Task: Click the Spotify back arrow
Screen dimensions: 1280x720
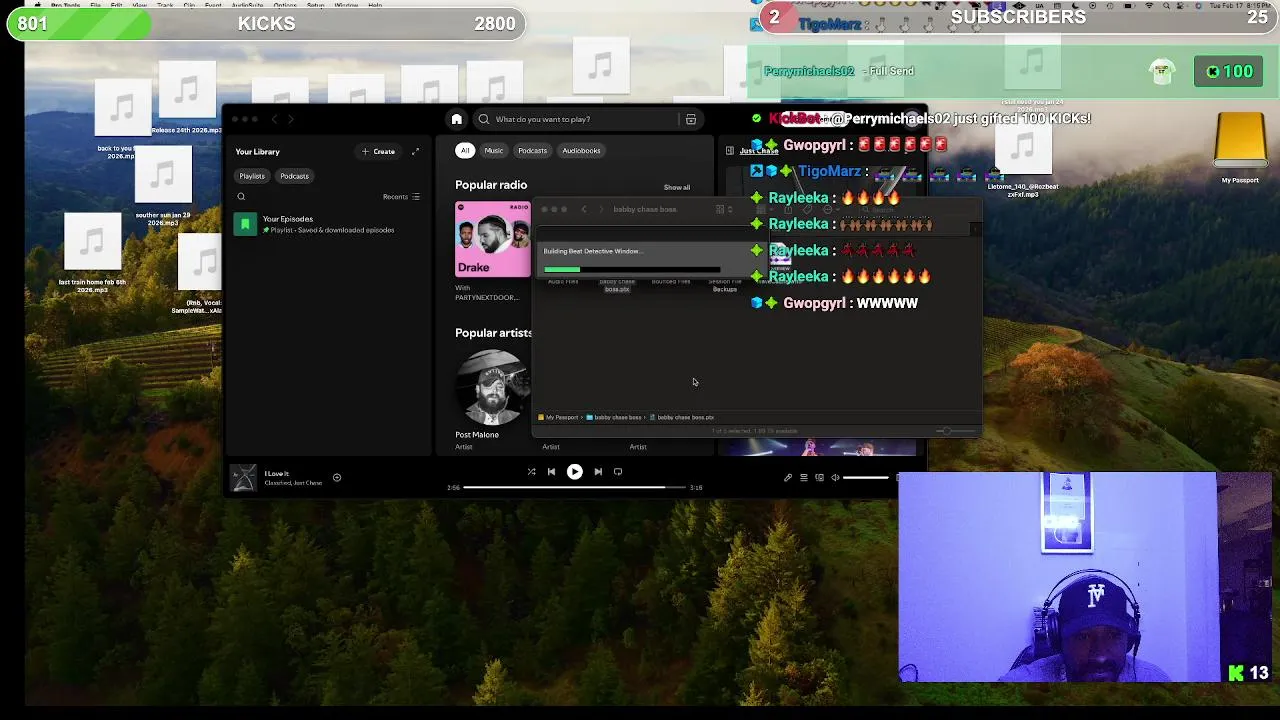Action: [274, 119]
